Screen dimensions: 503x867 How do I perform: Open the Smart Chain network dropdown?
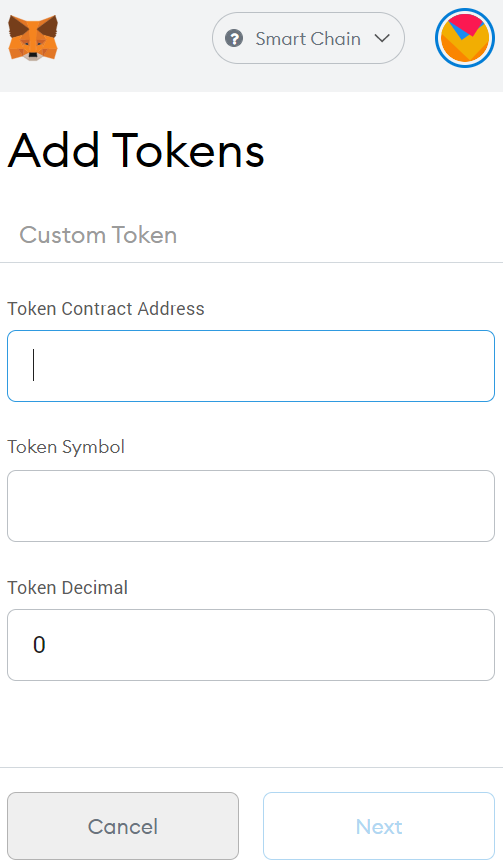(308, 38)
